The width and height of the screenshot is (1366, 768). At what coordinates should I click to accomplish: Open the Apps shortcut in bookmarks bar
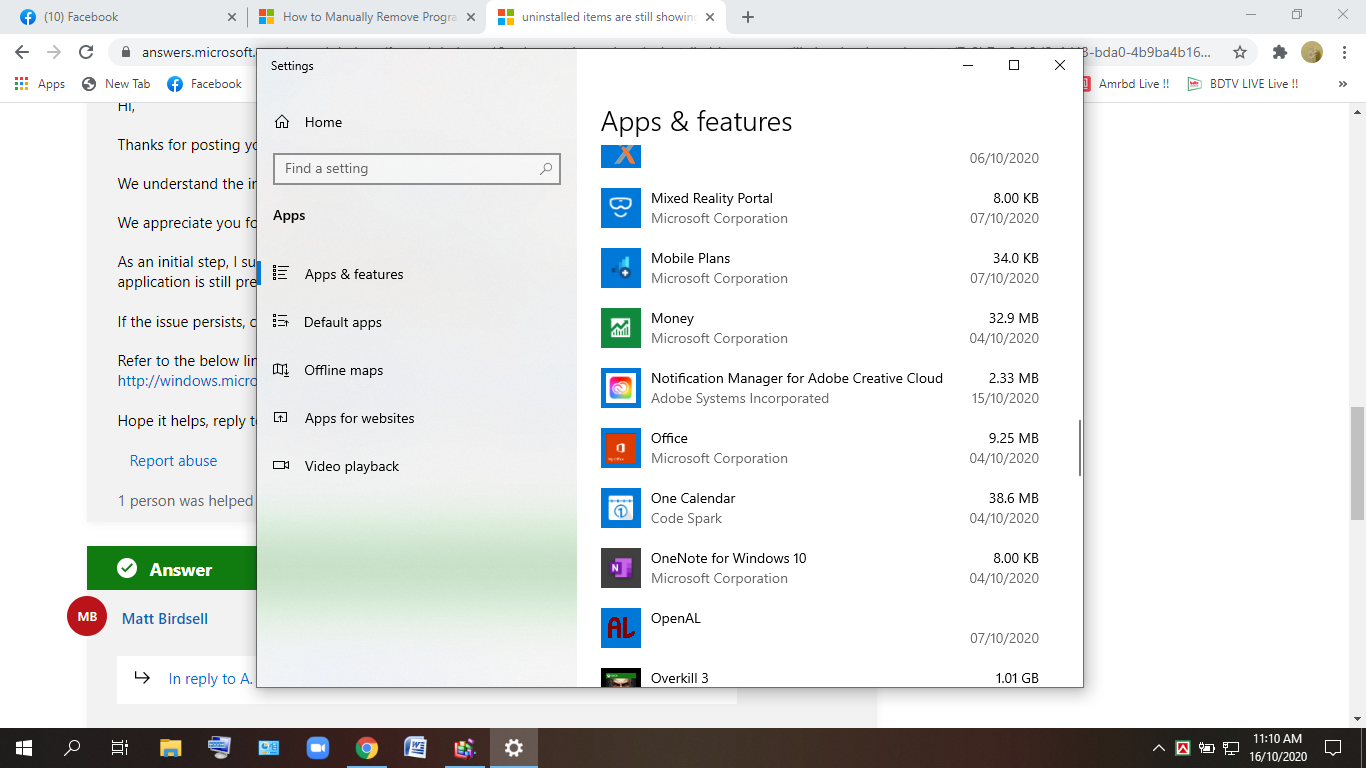(x=40, y=84)
